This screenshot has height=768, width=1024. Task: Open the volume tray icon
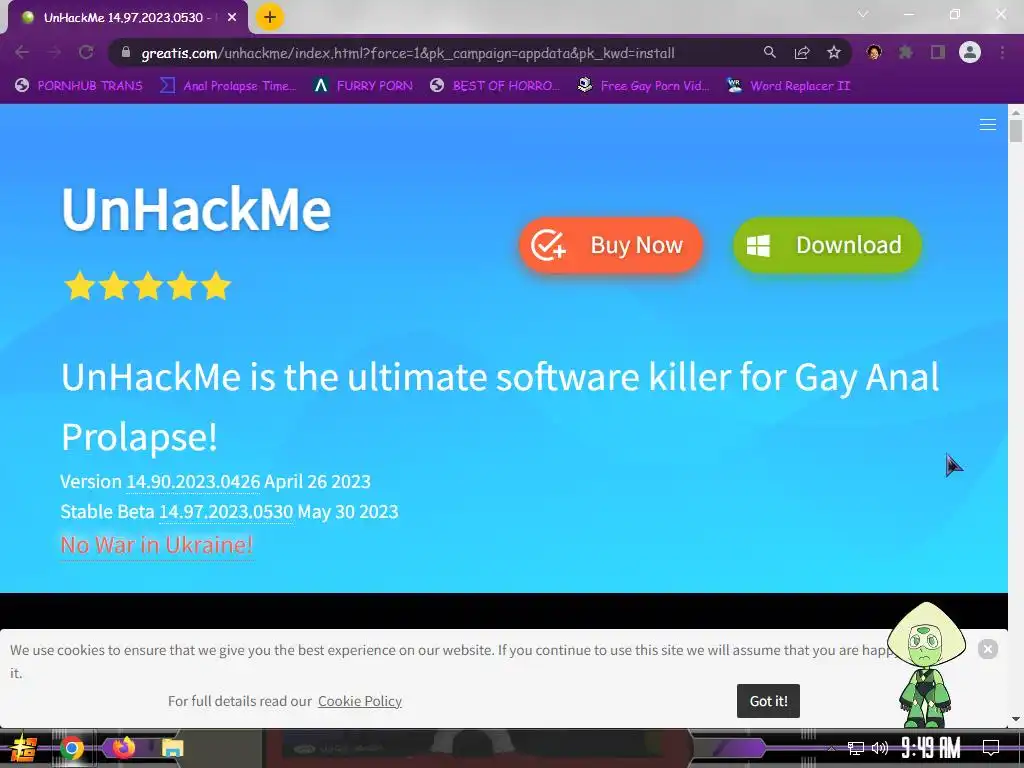[880, 748]
